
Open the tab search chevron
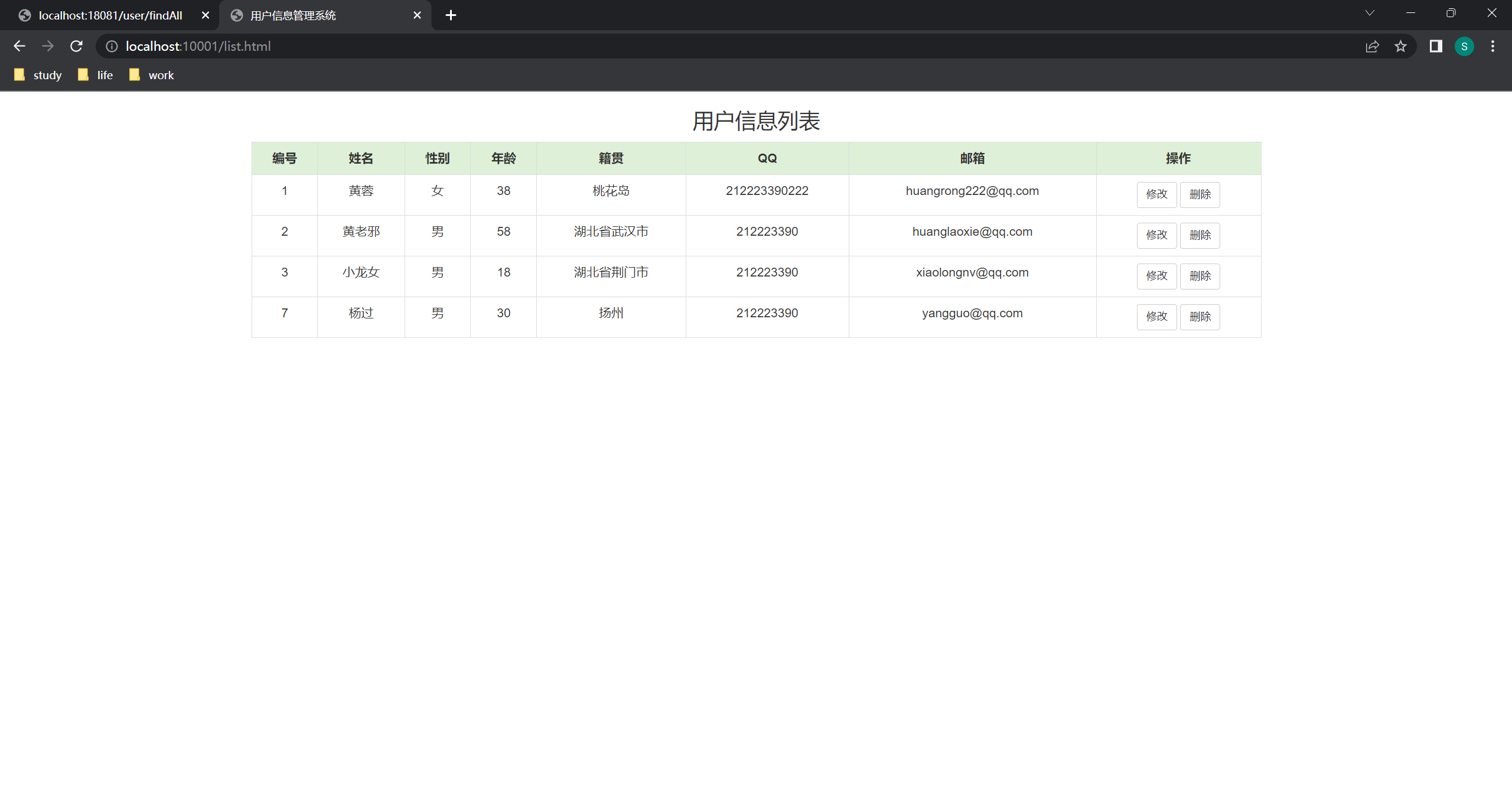[x=1370, y=13]
